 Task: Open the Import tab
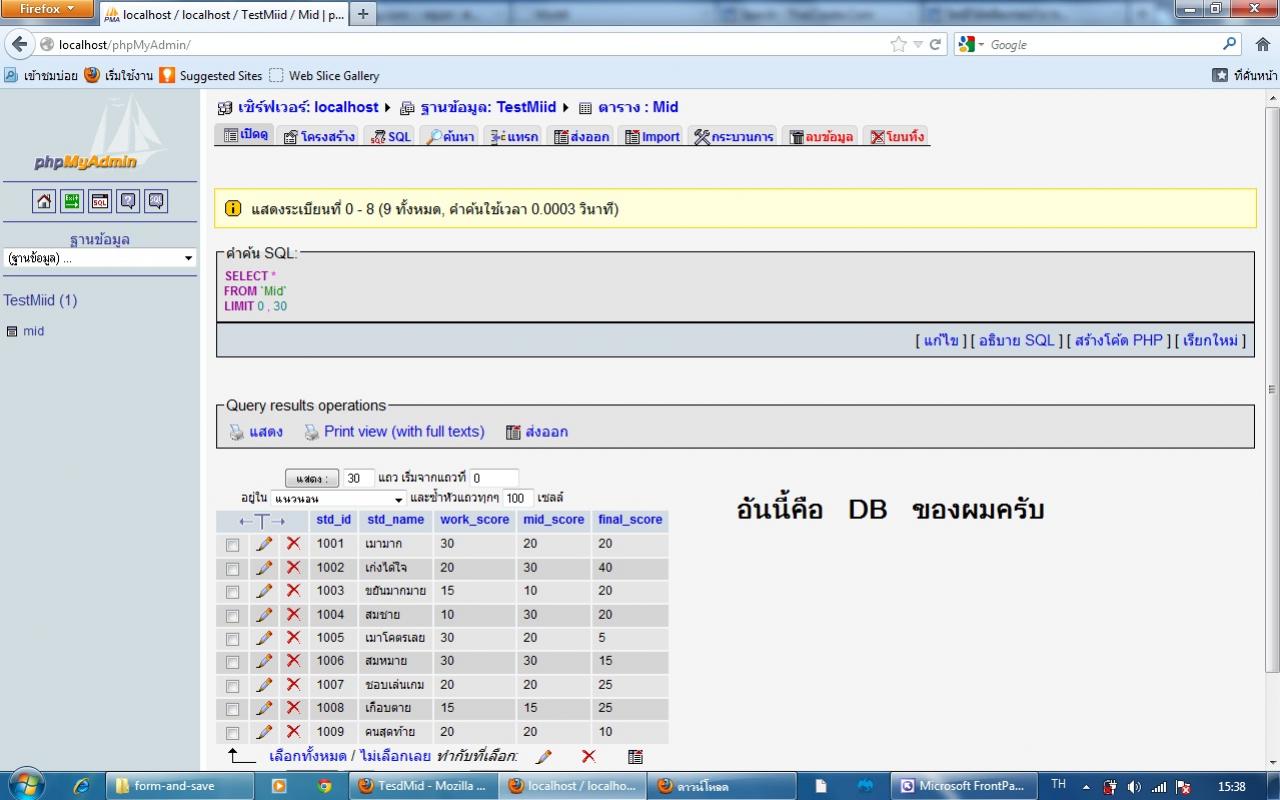(652, 136)
